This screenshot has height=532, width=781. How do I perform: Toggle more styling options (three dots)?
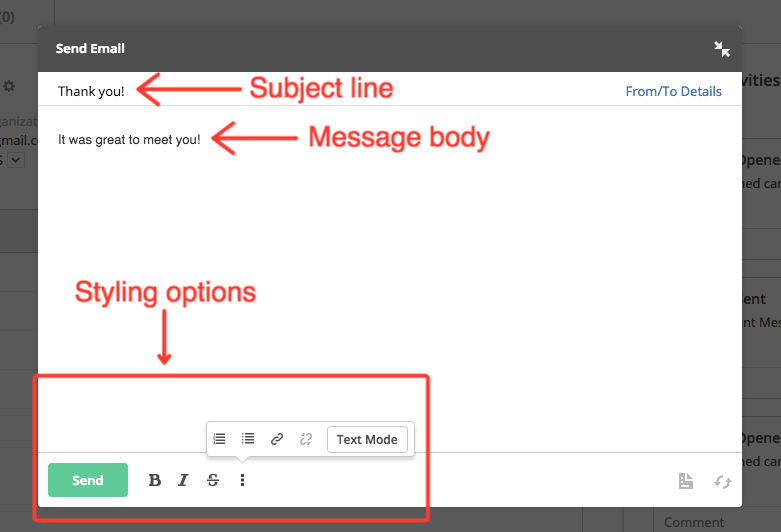[x=242, y=480]
